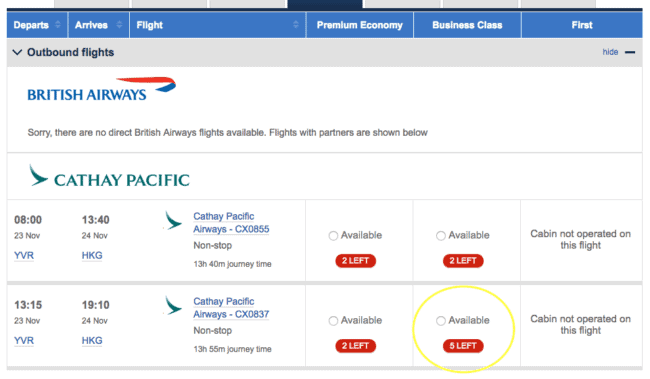650x379 pixels.
Task: Open the Cathay Pacific Airways CX0837 link
Action: (231, 308)
